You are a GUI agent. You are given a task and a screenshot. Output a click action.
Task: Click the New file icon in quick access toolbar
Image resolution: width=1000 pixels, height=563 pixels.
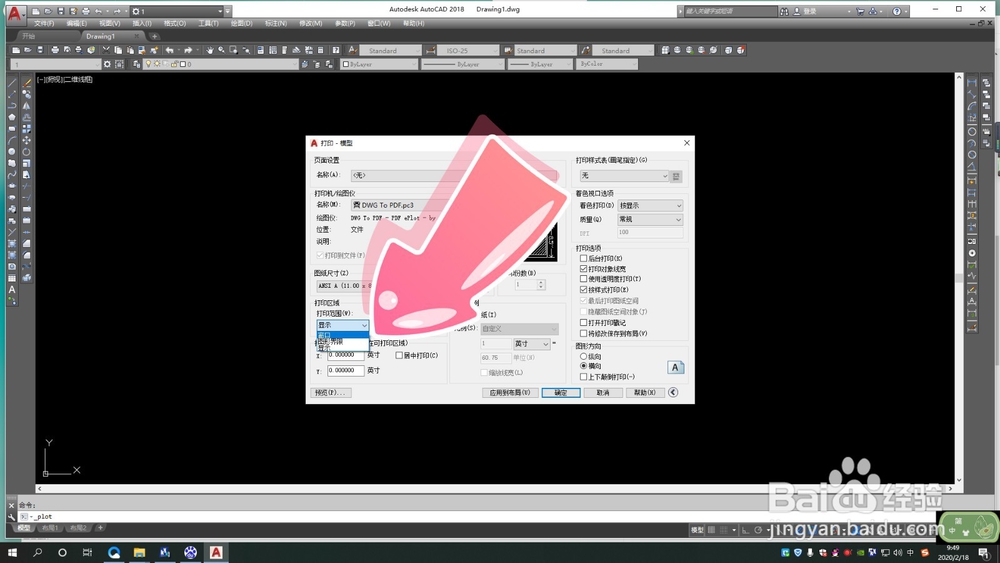point(36,11)
